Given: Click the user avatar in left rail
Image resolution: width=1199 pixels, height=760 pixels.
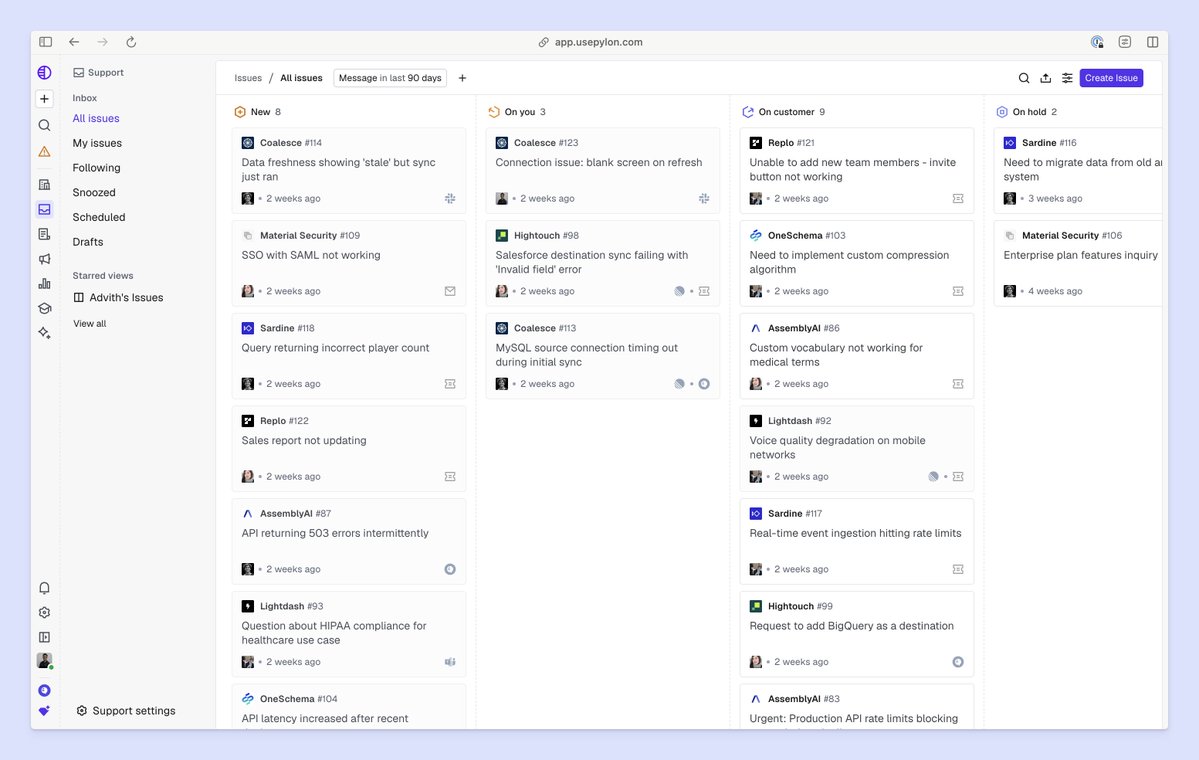Looking at the screenshot, I should (44, 661).
